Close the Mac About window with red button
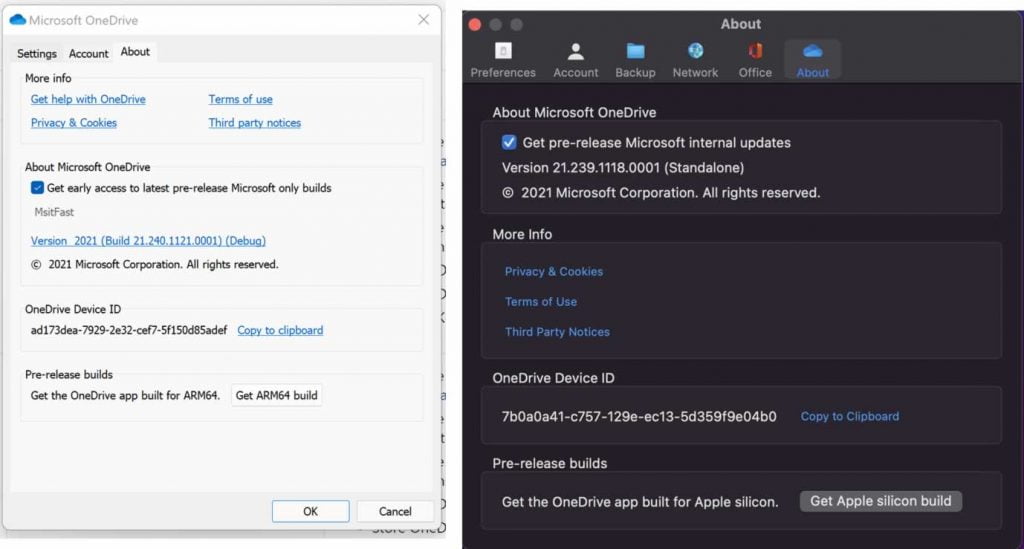Viewport: 1024px width, 549px height. (475, 25)
